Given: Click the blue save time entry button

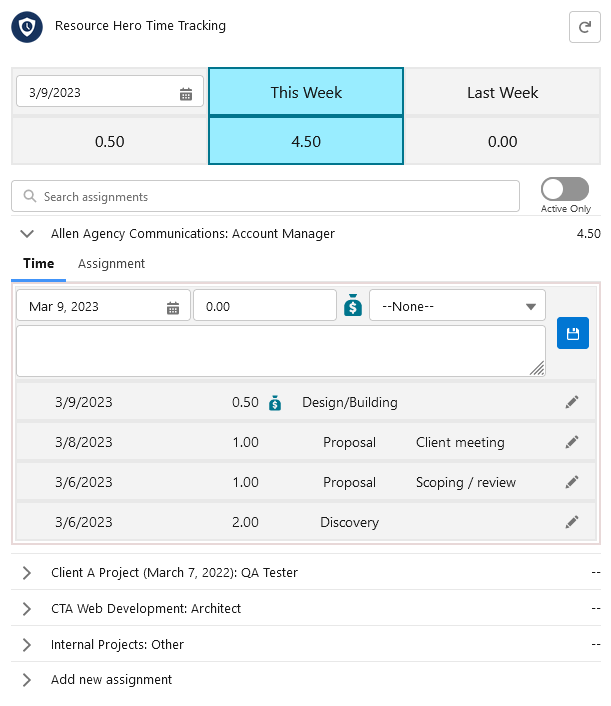Looking at the screenshot, I should click(x=572, y=333).
